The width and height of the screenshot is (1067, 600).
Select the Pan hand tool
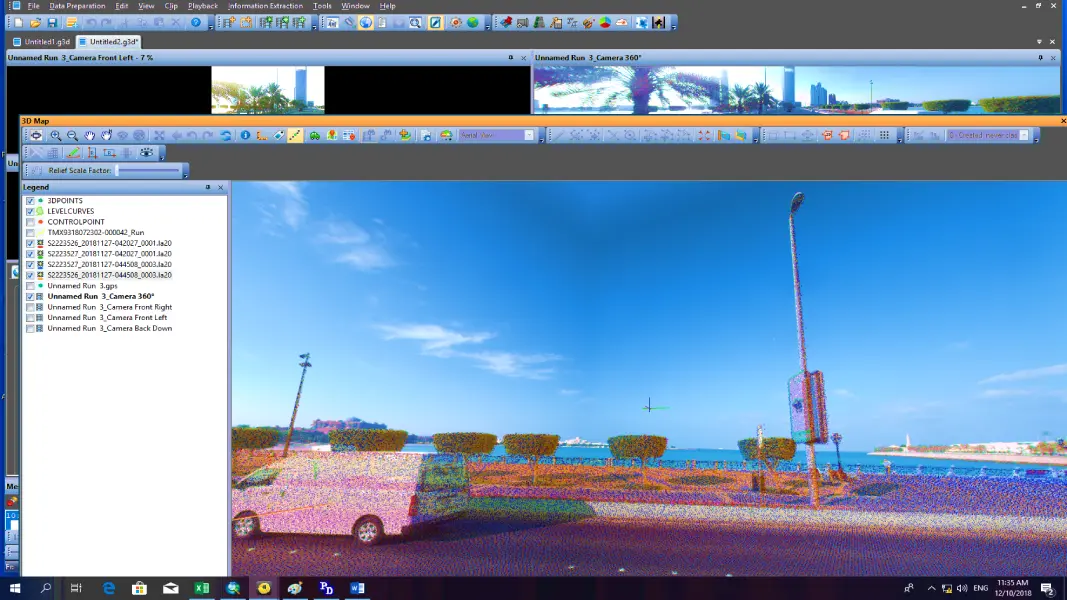pyautogui.click(x=90, y=136)
